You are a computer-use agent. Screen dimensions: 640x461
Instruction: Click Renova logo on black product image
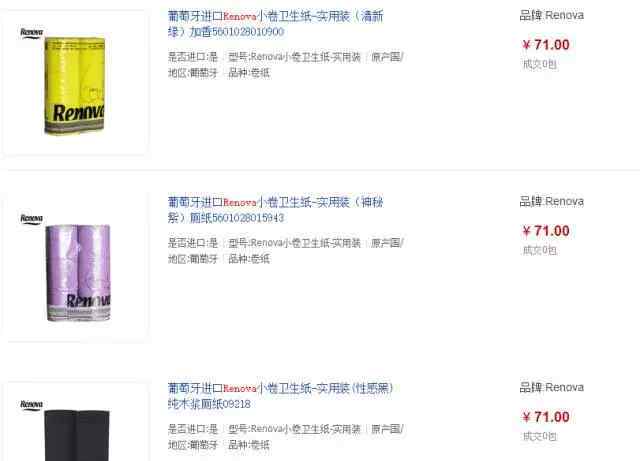(x=32, y=405)
